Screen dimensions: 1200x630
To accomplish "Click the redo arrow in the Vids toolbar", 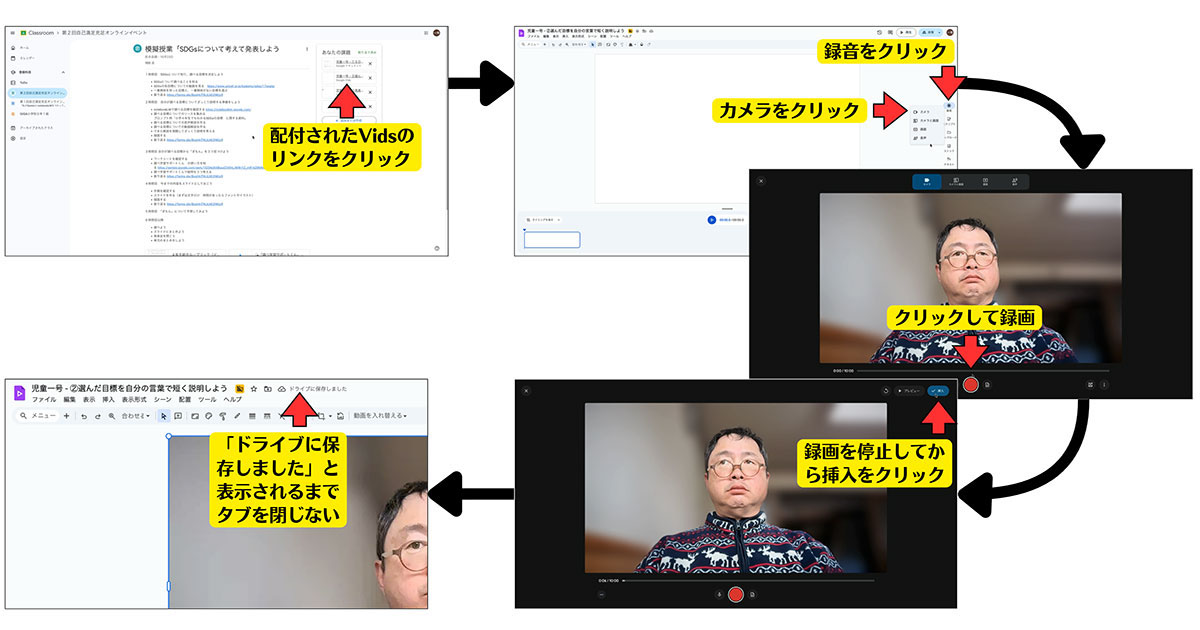I will click(98, 415).
